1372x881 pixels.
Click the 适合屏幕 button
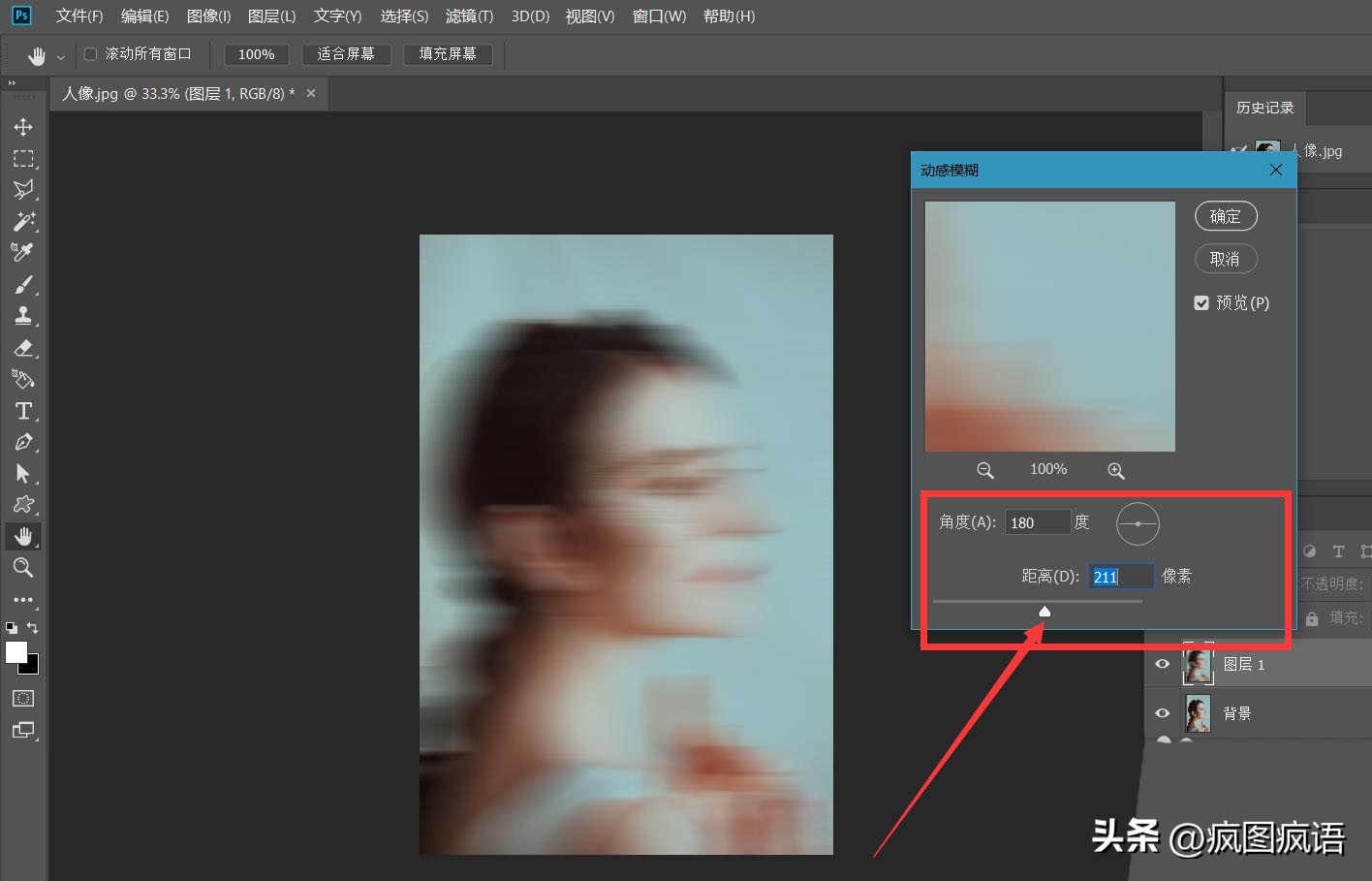coord(346,54)
